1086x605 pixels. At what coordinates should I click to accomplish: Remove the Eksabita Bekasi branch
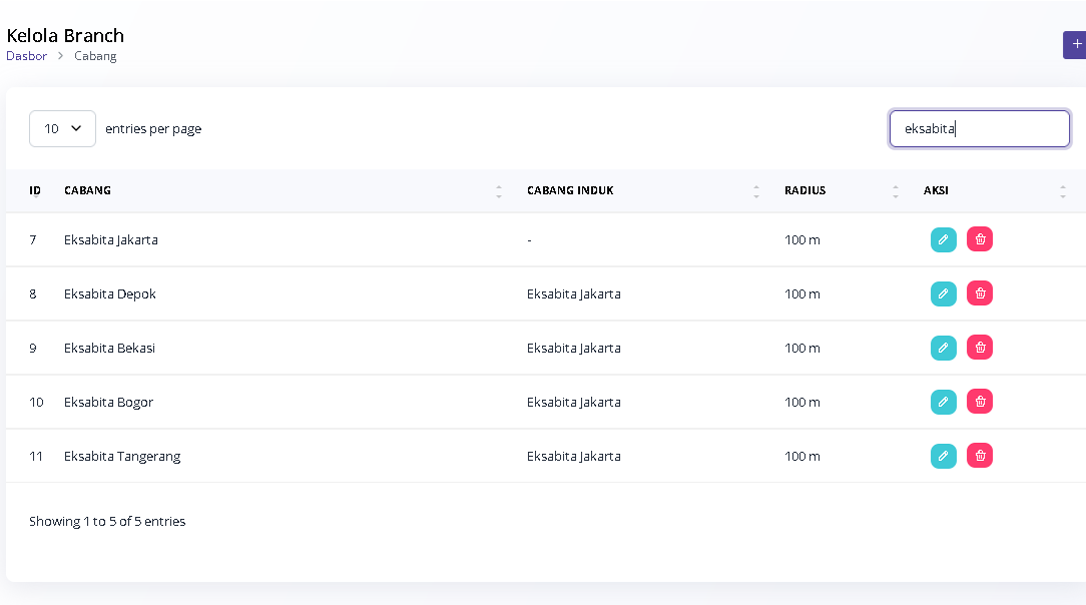click(x=979, y=348)
